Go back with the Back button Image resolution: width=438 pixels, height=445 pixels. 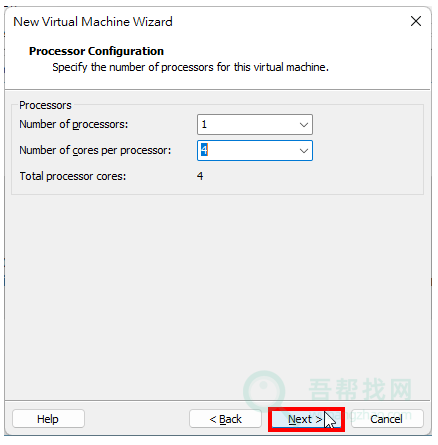(x=225, y=419)
